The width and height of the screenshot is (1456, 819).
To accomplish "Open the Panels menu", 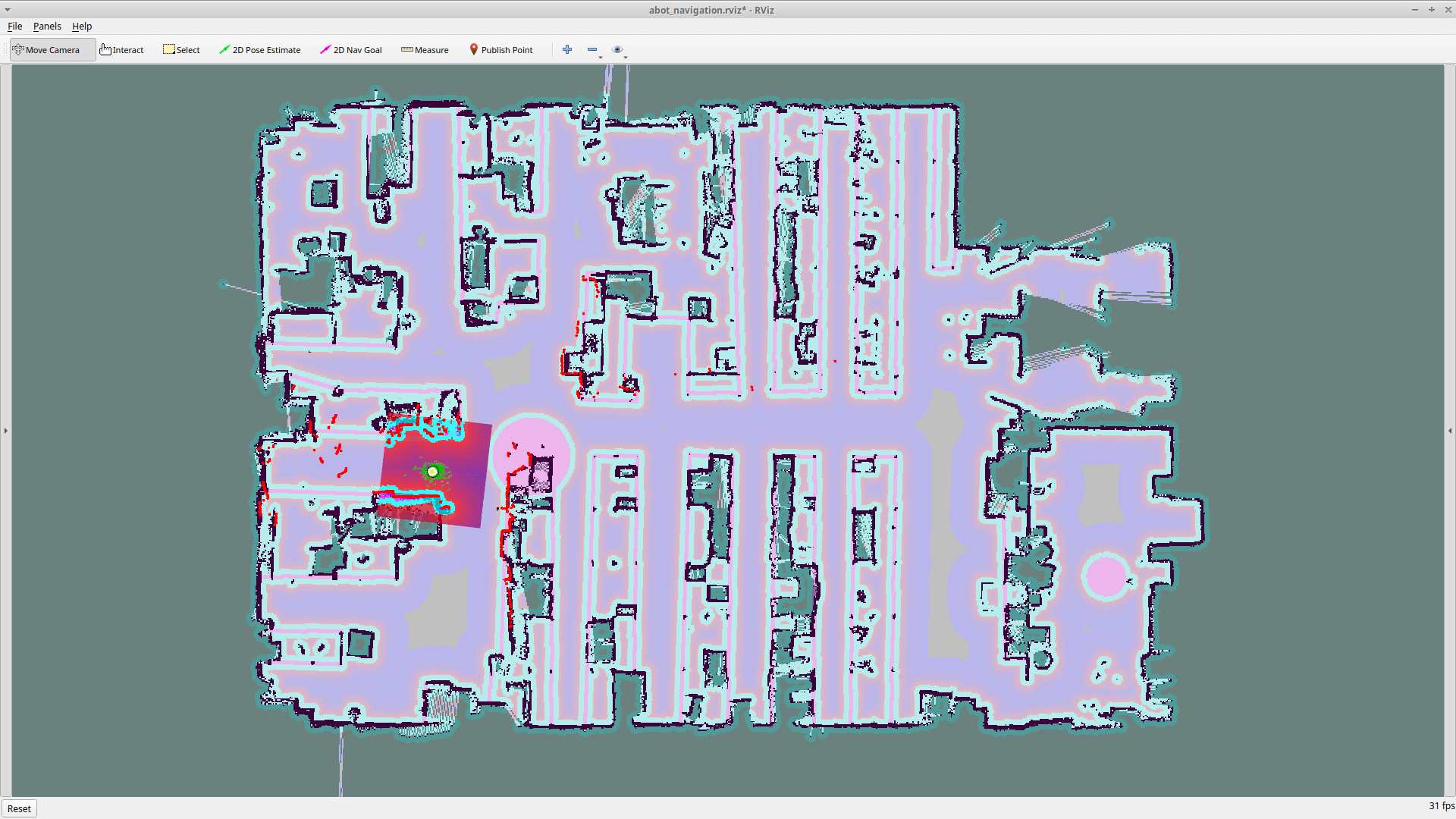I will coord(47,26).
